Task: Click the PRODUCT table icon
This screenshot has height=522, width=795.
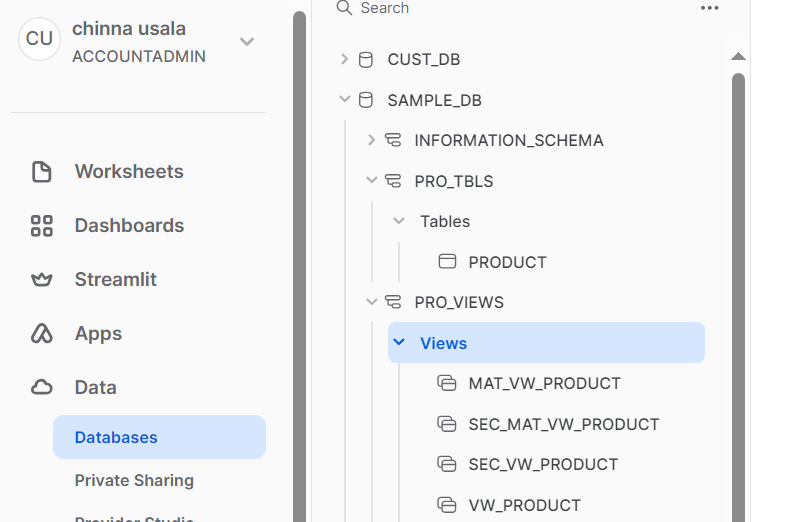Action: [x=447, y=262]
